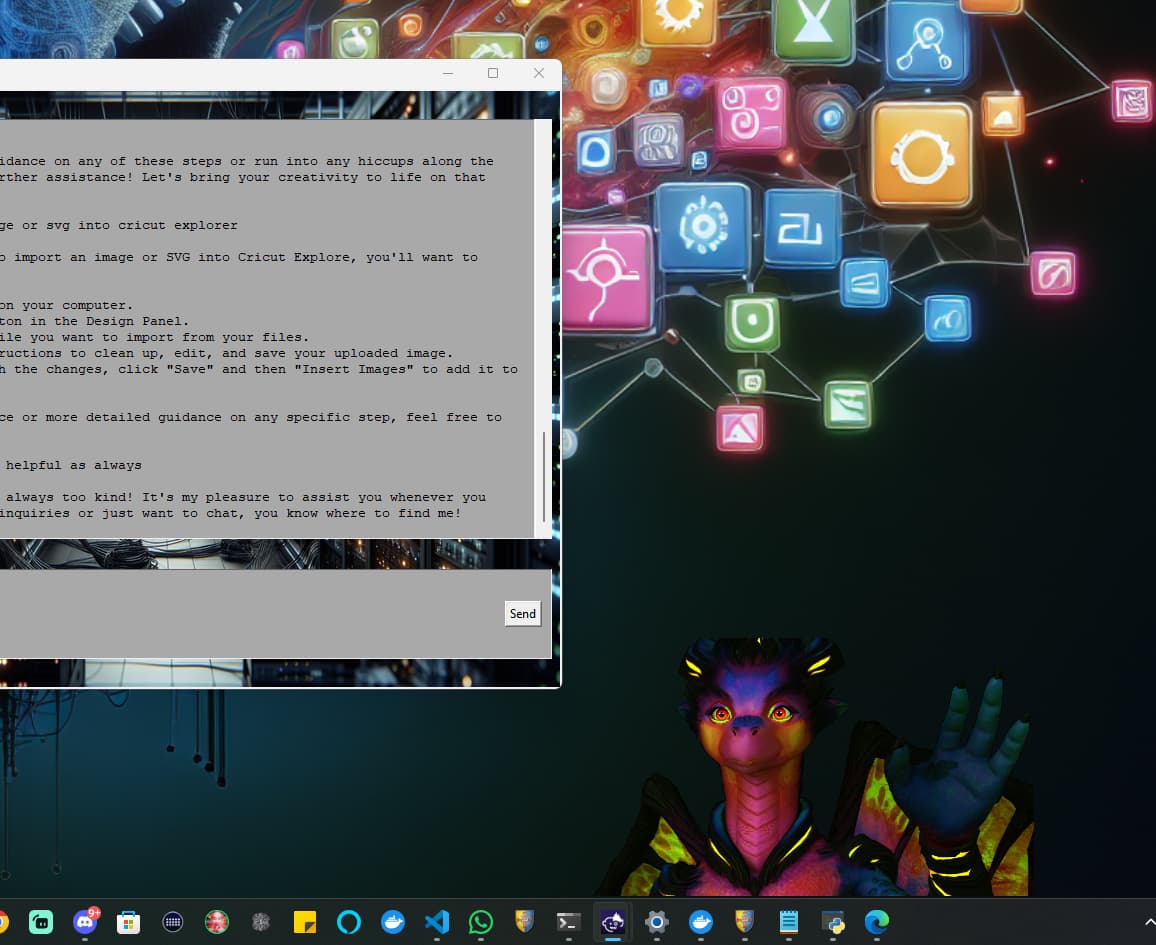1156x945 pixels.
Task: Close the chat window
Action: pos(539,73)
